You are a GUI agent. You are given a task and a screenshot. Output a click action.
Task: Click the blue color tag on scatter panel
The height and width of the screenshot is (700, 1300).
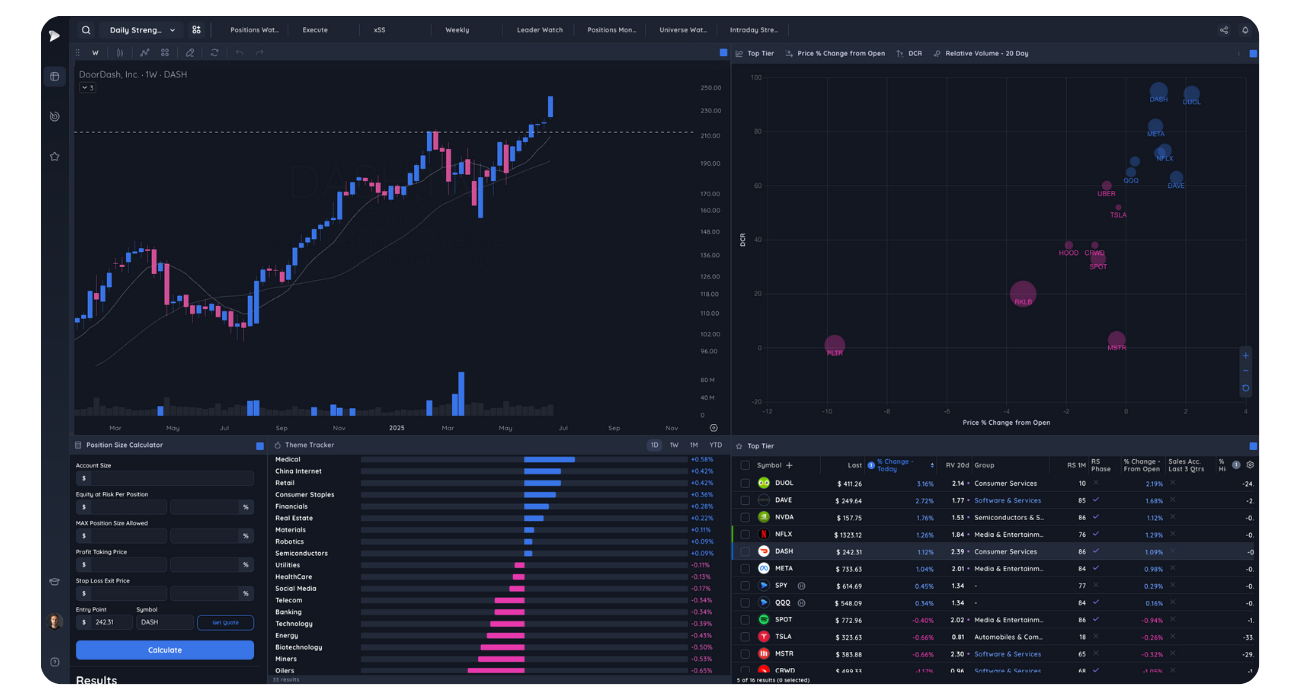[1252, 53]
